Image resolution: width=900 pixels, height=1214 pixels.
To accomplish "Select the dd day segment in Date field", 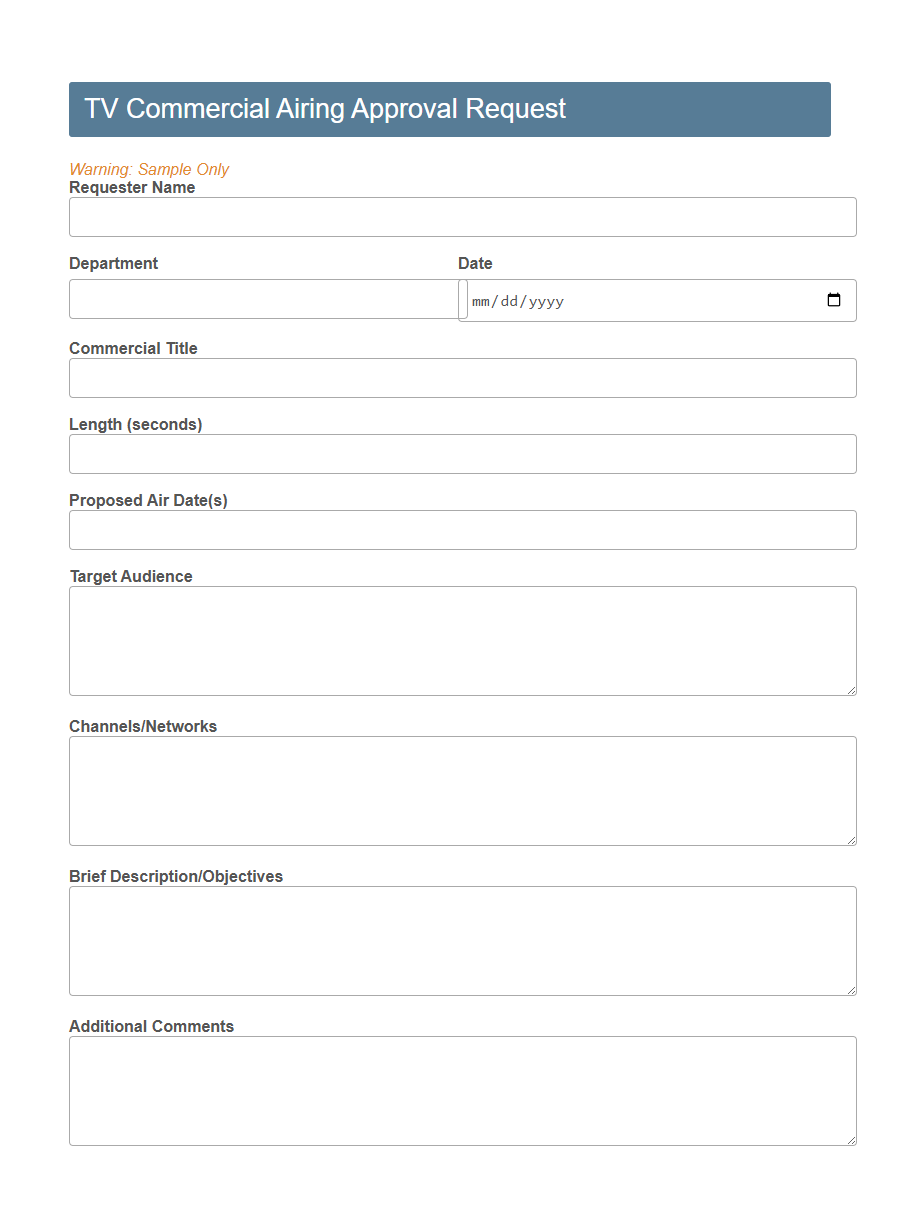I will click(508, 300).
